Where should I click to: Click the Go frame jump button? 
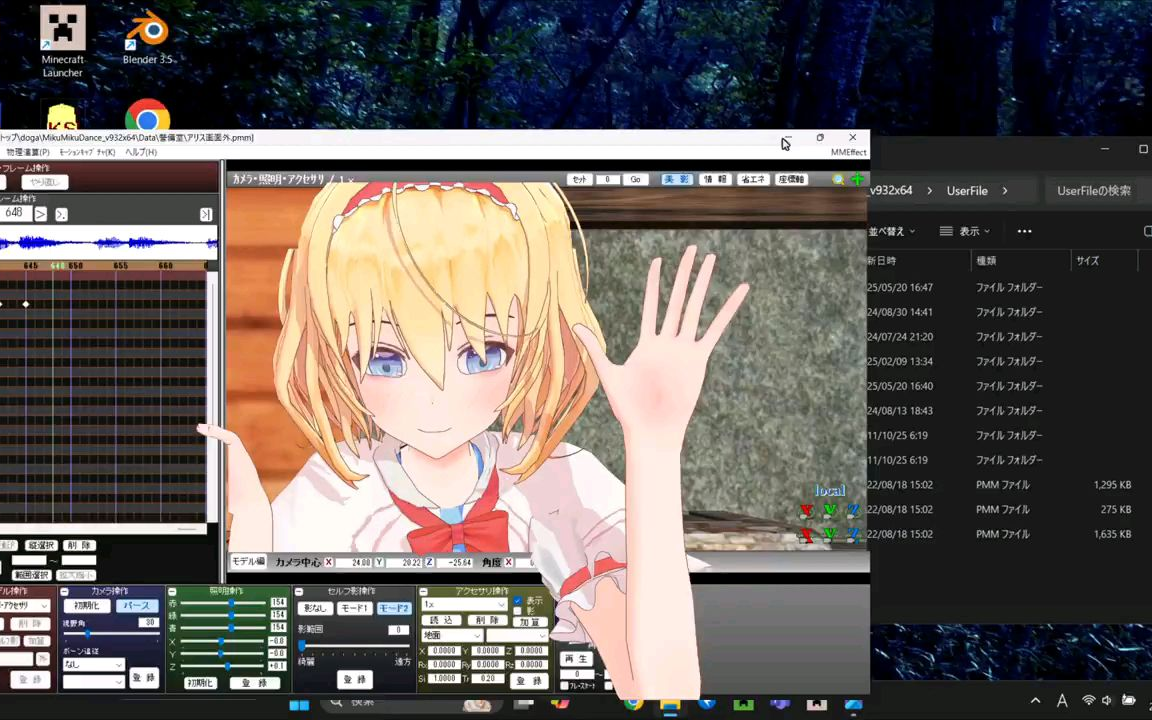pos(636,179)
